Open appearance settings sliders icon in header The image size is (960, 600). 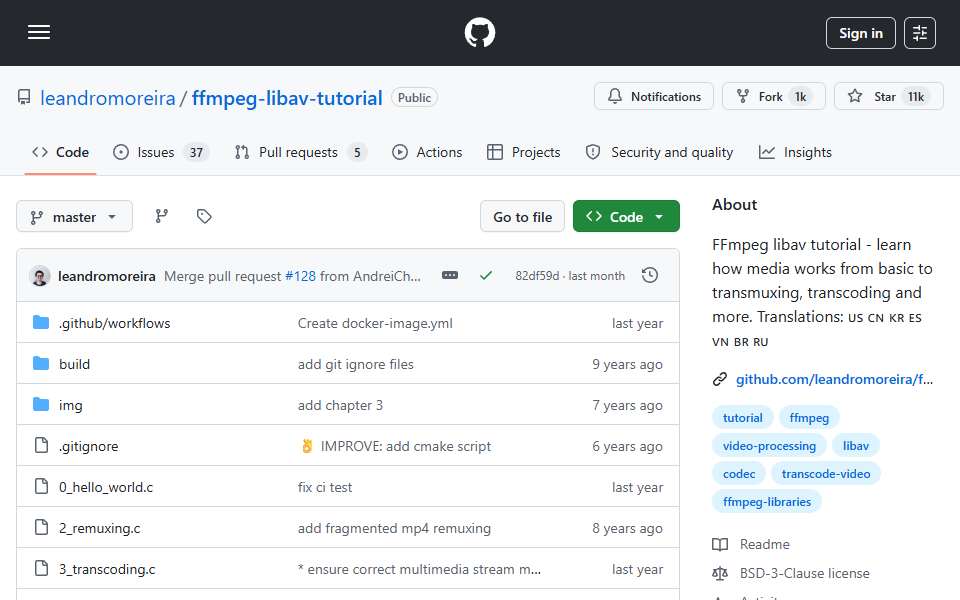click(920, 33)
